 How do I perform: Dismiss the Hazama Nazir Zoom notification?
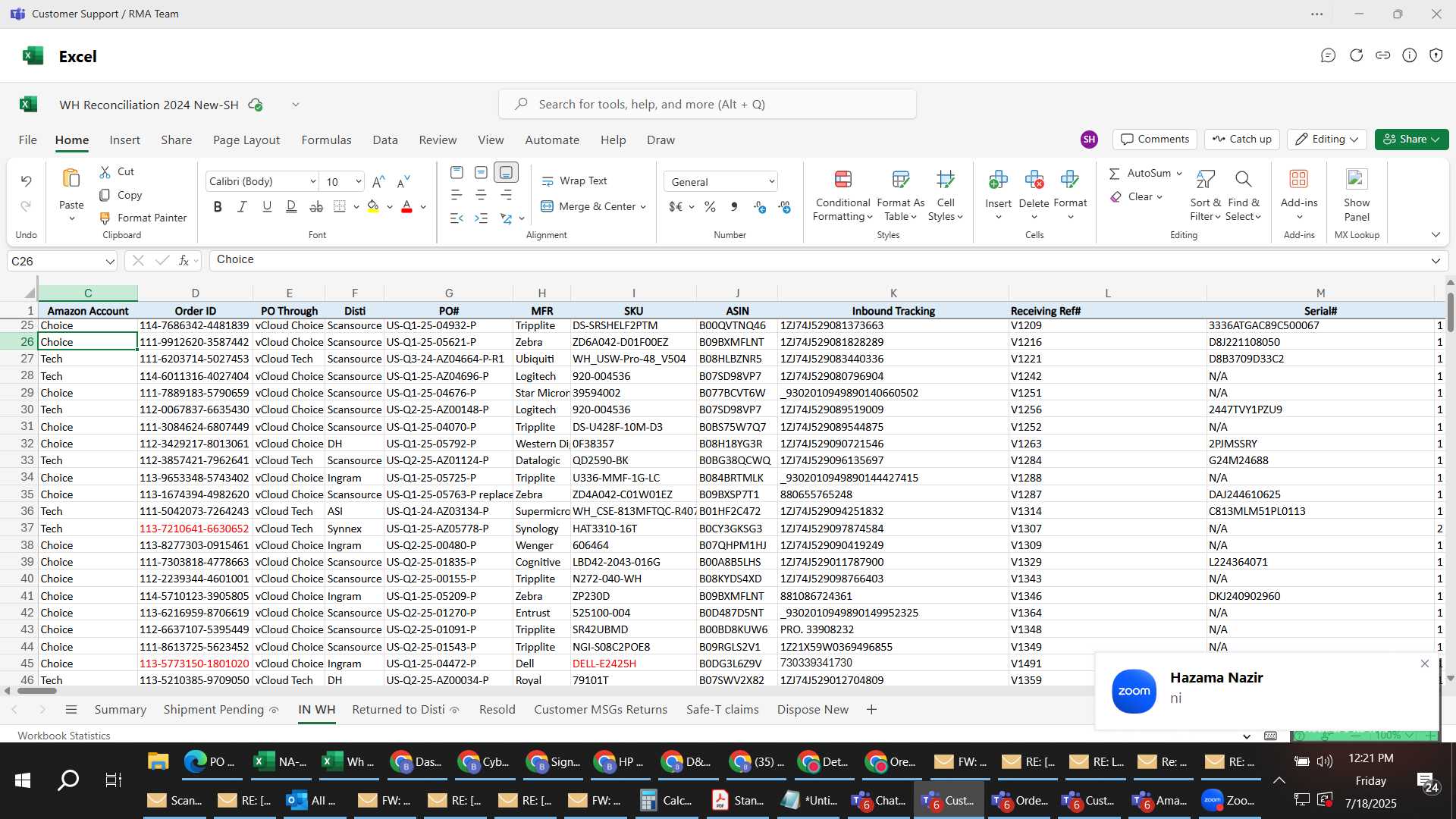coord(1424,664)
